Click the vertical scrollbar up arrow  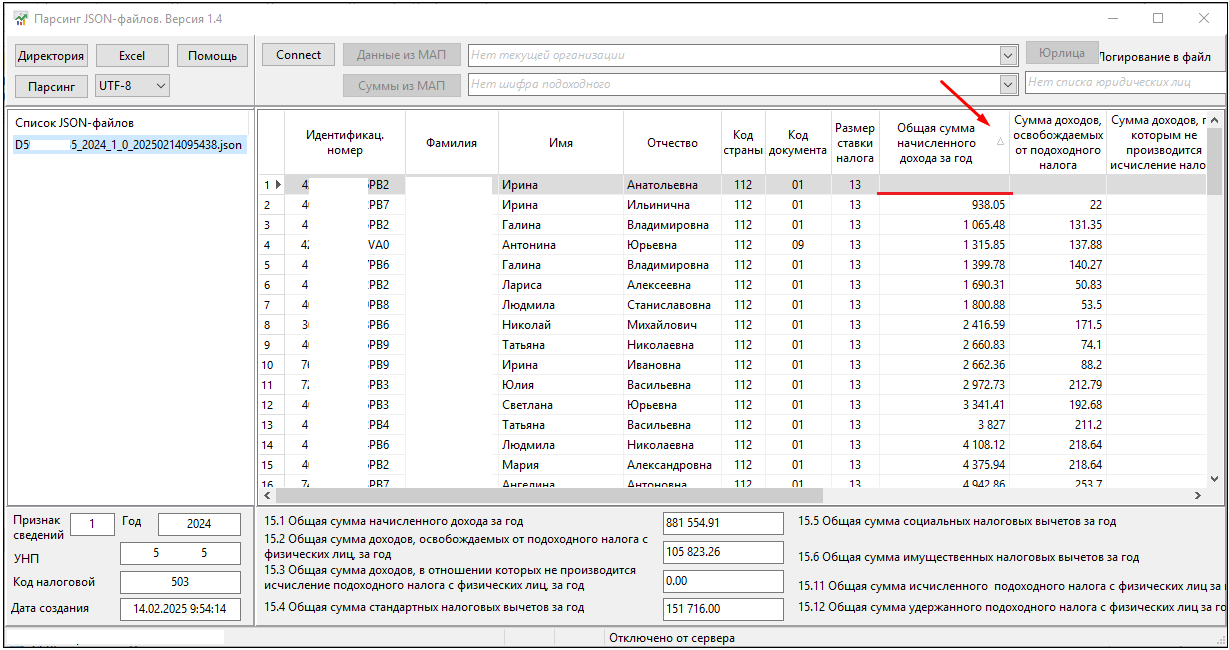[1215, 120]
